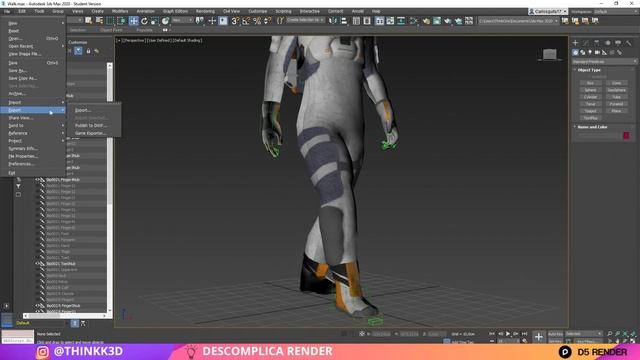Click the scene explorer horizontal scrollbar
This screenshot has height=360, width=640.
tap(65, 316)
